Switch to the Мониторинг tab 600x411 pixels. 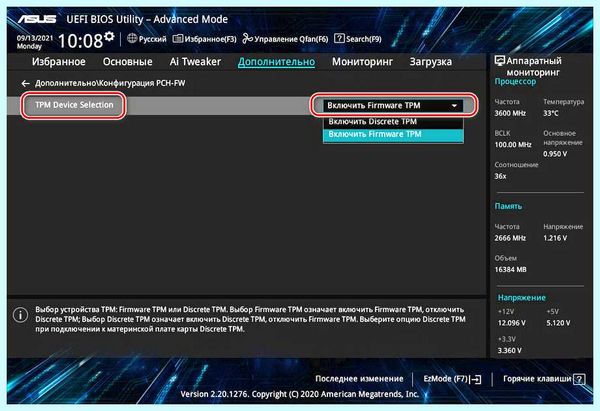tap(362, 62)
